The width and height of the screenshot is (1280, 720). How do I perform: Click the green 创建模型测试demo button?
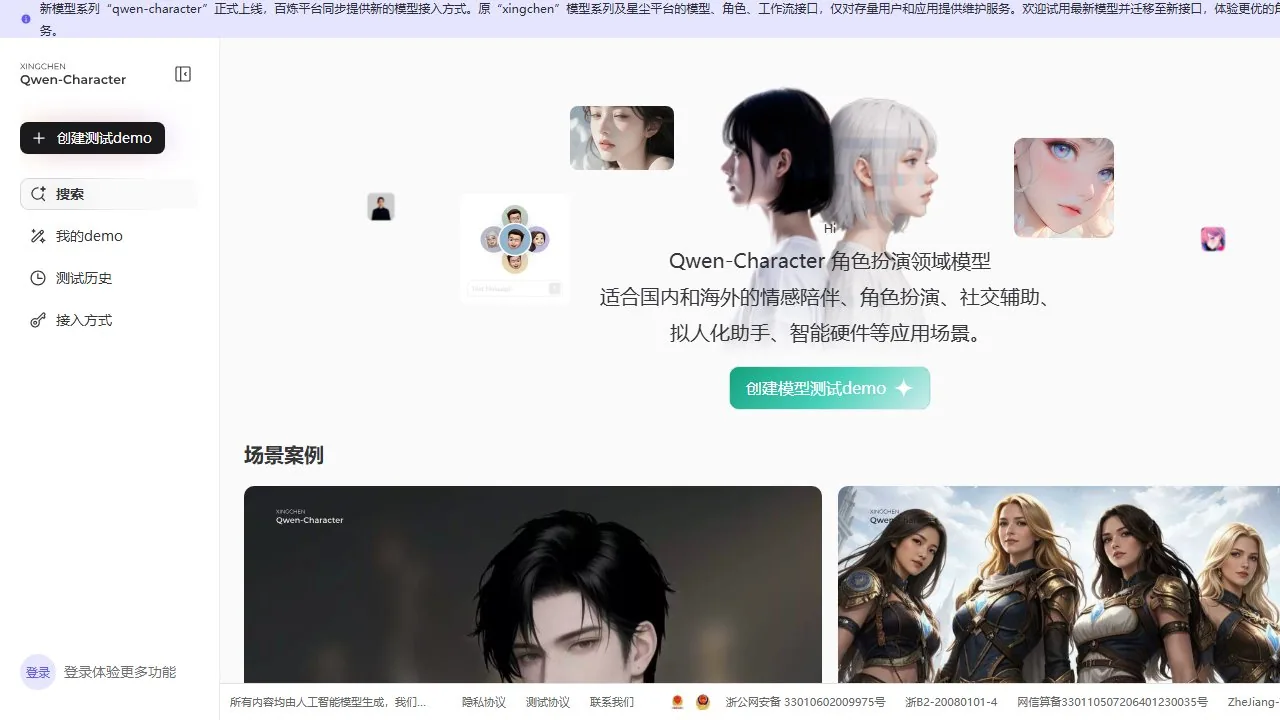click(830, 388)
